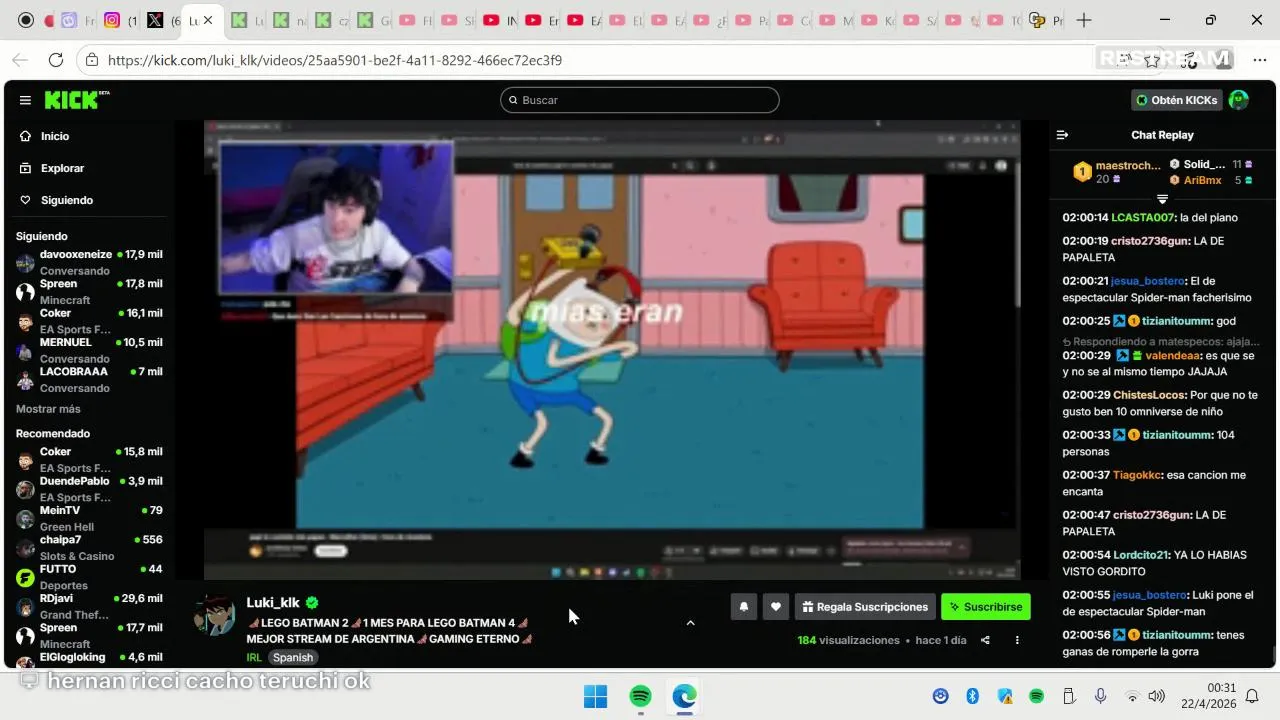The height and width of the screenshot is (720, 1280).
Task: Focus the Buscar search field
Action: [x=640, y=100]
